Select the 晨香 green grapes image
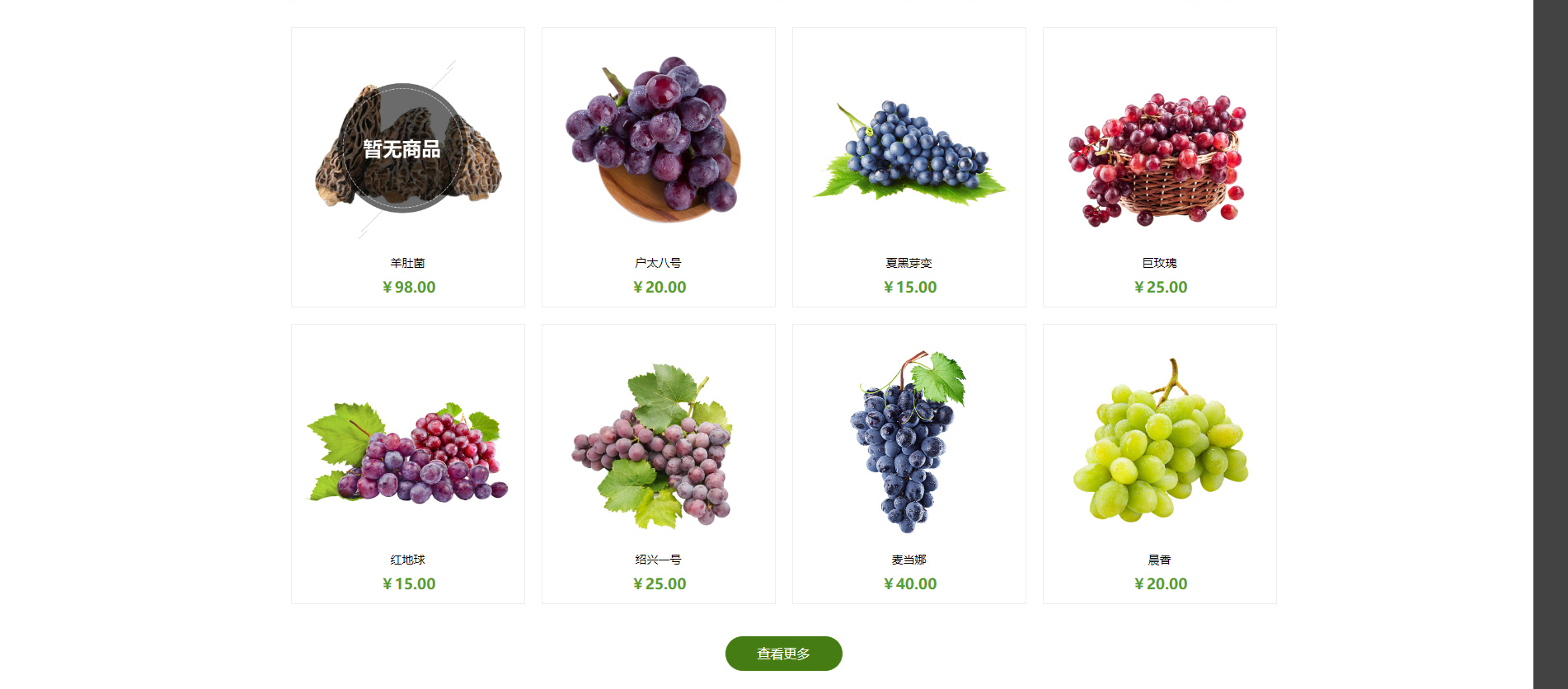Viewport: 1568px width, 689px height. 1160,443
